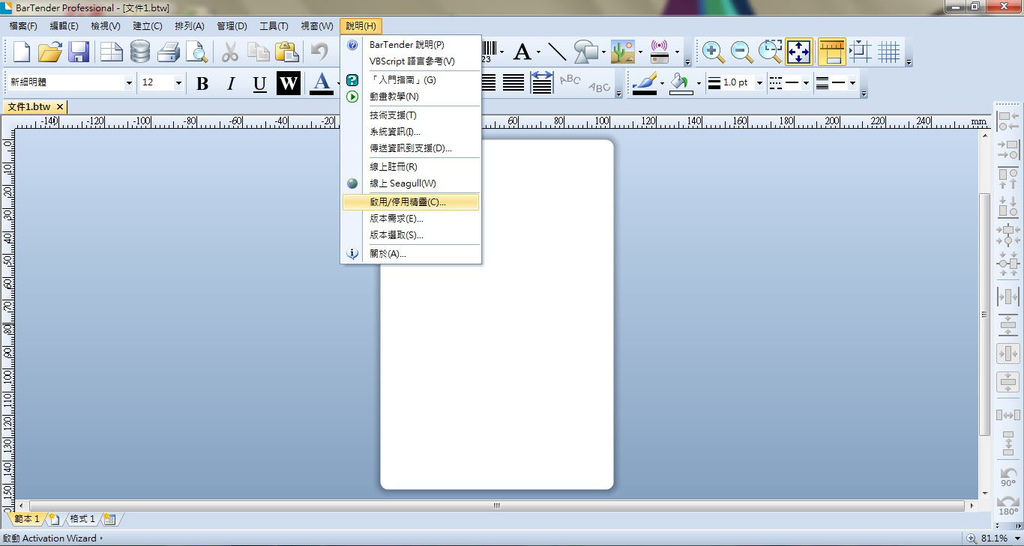Select the picture tool (cactus icon)
This screenshot has width=1024, height=546.
(623, 52)
